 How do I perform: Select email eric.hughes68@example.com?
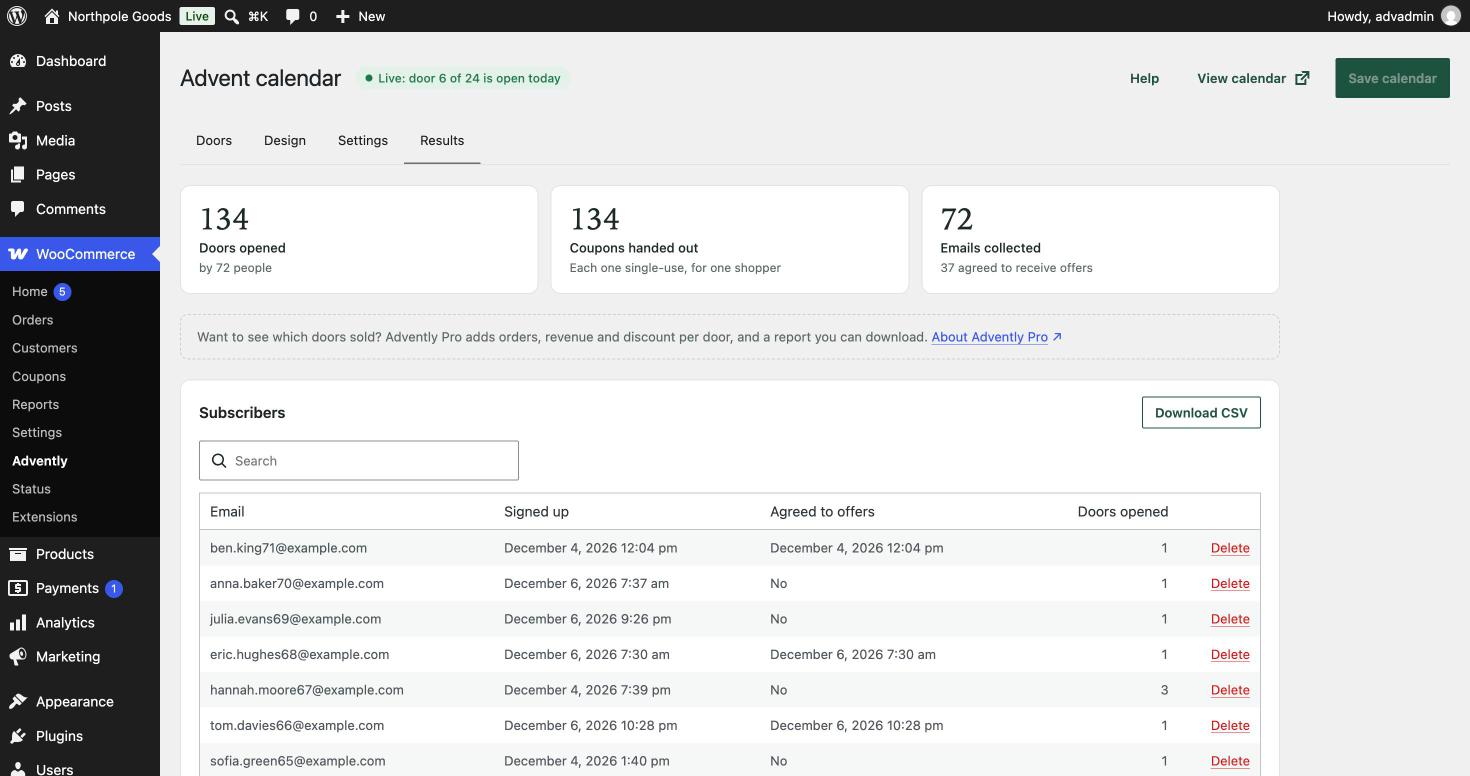click(299, 655)
